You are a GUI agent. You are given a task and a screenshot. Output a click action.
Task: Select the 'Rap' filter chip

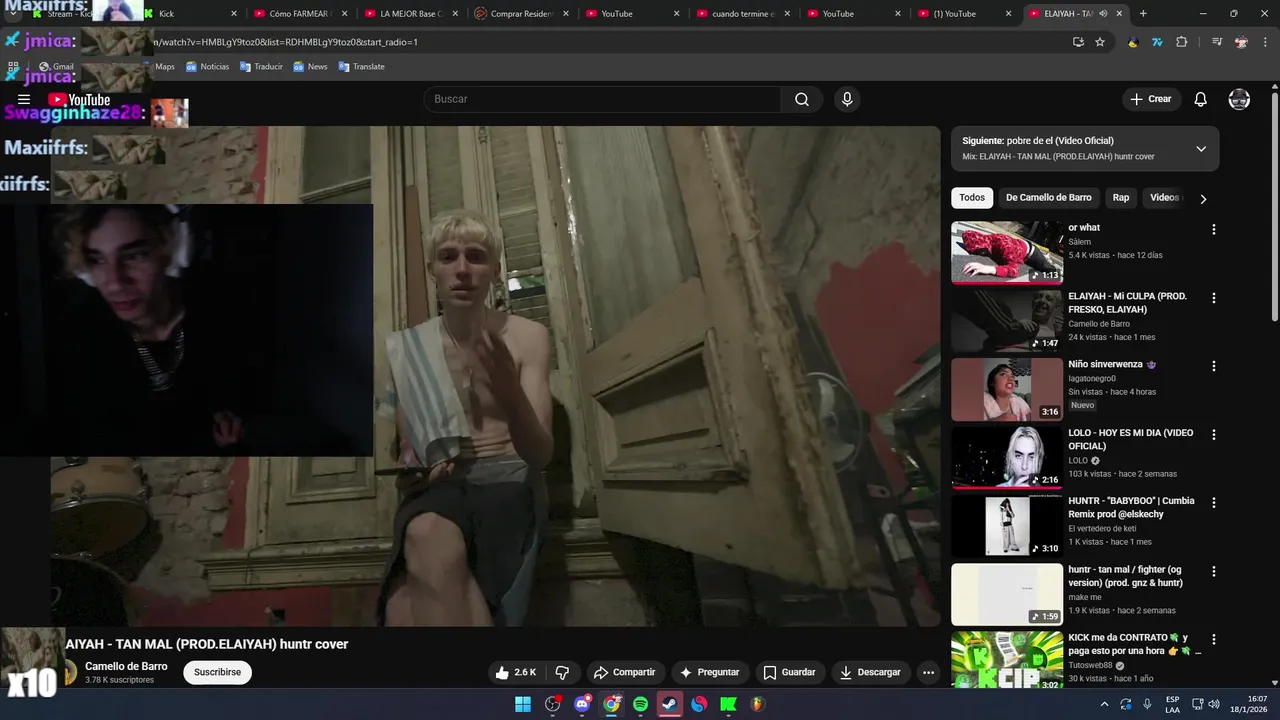pos(1121,198)
